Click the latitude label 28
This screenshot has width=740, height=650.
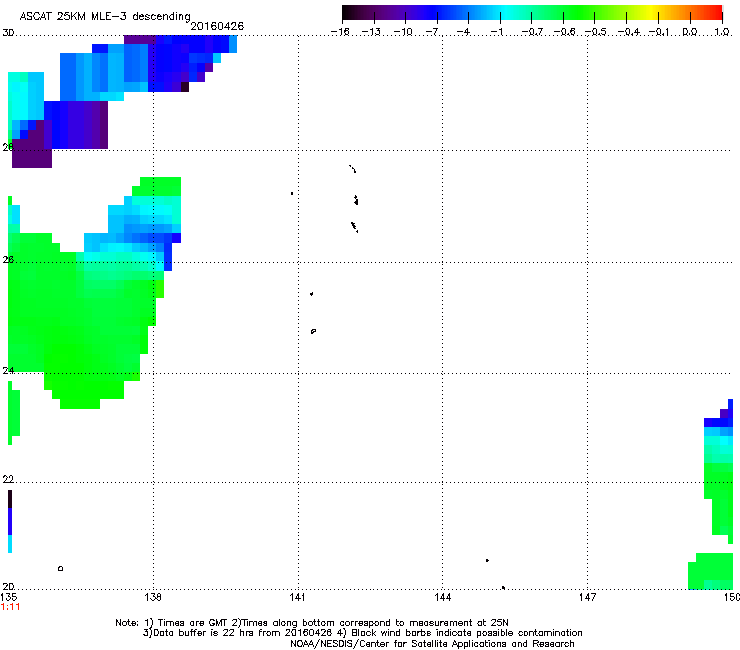coord(8,147)
